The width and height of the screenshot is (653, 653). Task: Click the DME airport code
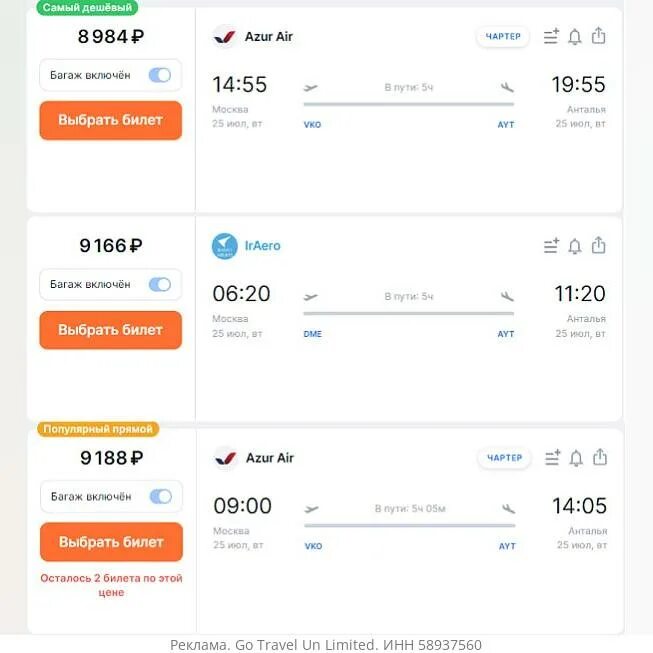tap(313, 334)
